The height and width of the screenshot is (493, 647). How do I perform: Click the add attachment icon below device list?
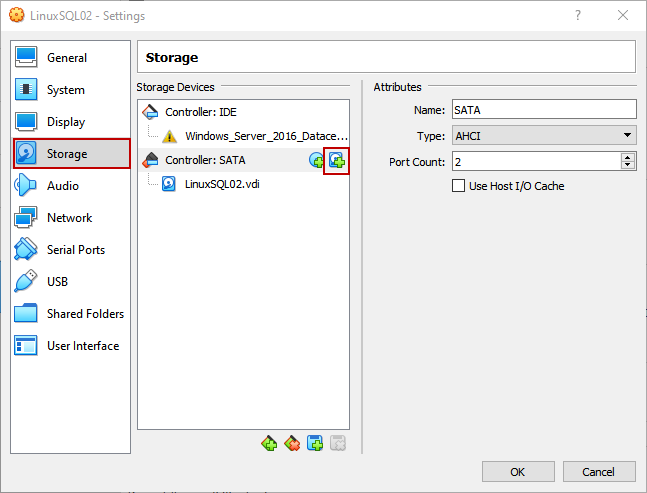click(315, 443)
